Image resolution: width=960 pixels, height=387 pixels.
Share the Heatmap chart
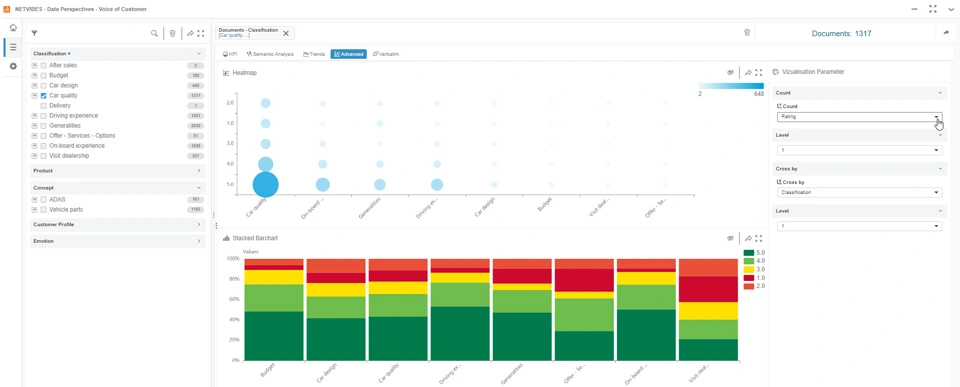748,72
